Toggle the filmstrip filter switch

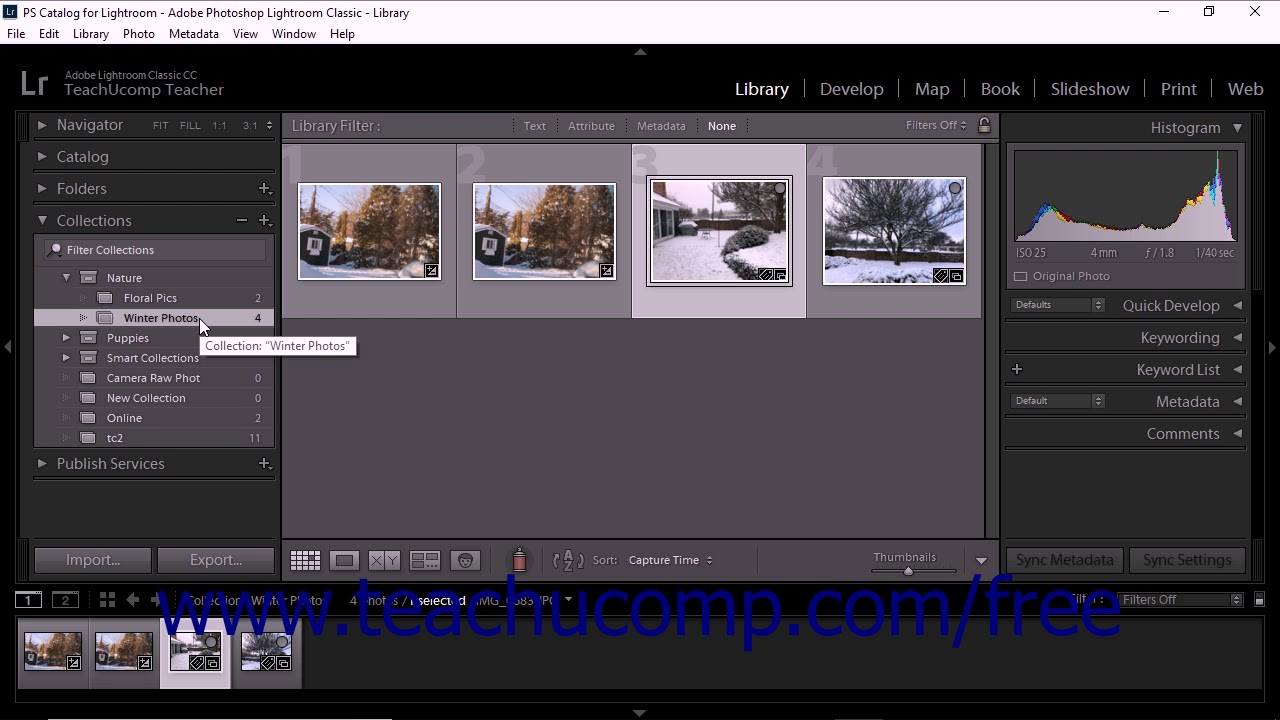[1258, 600]
